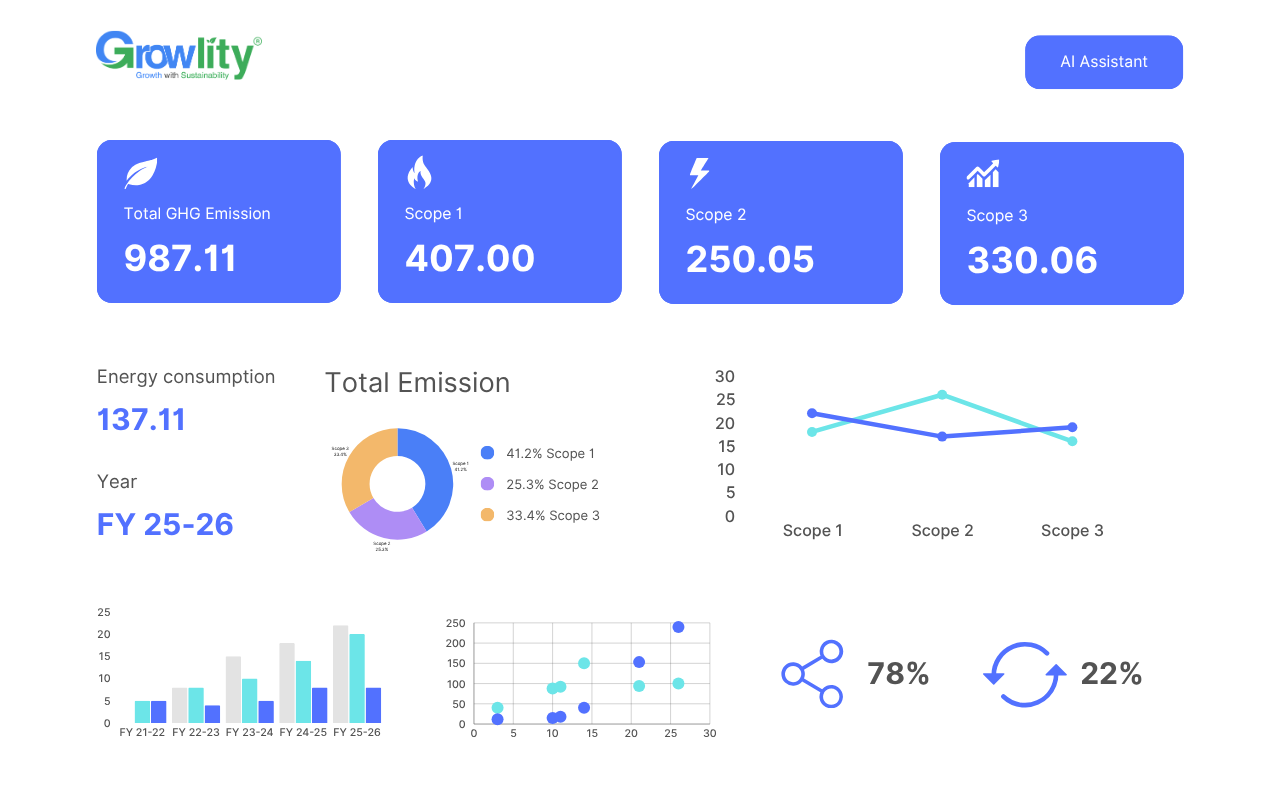The width and height of the screenshot is (1280, 800).
Task: Click the blue Scope 1 legend dot
Action: click(487, 453)
